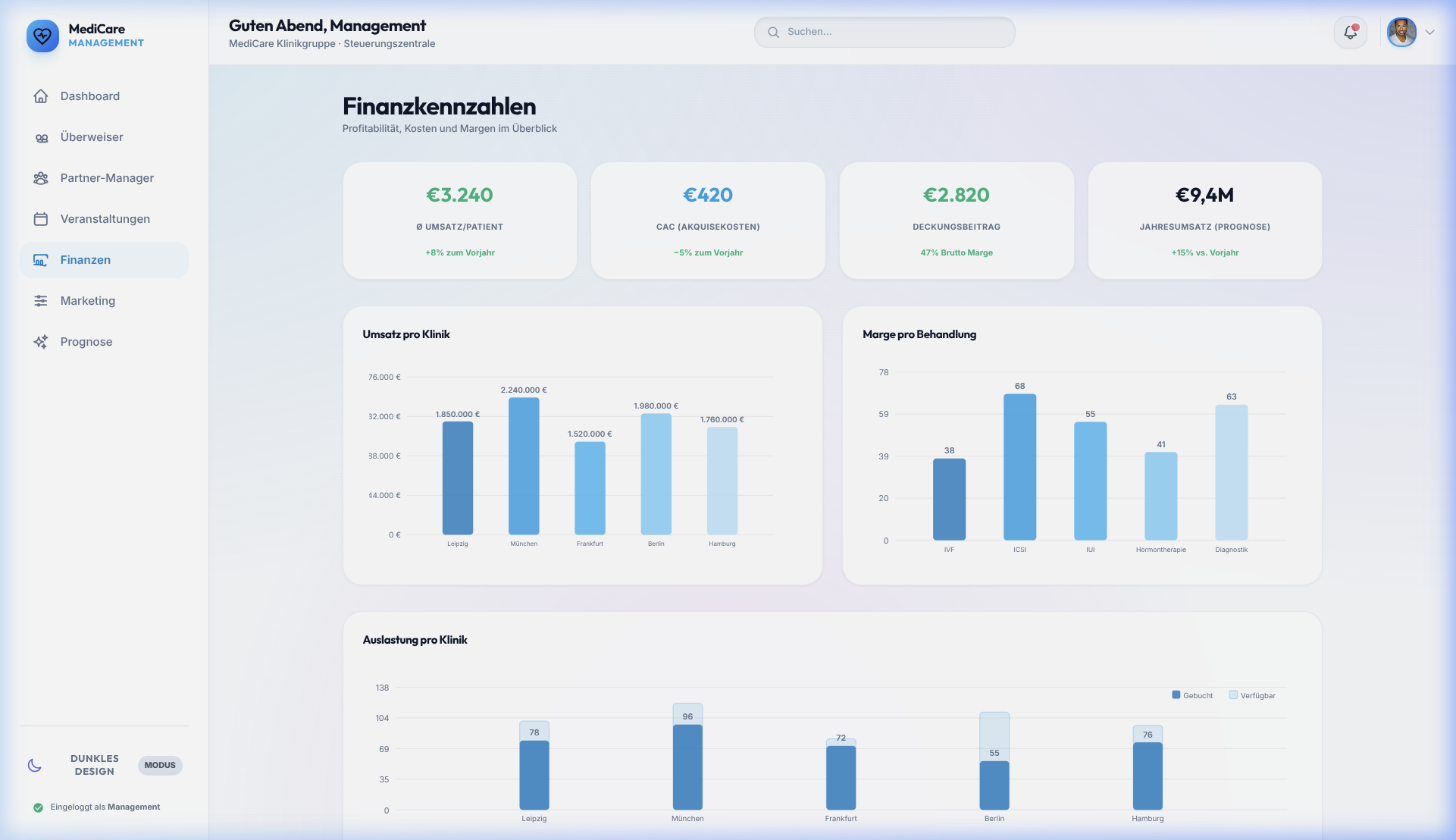Click Frankfurt bar in Umsatz chart
1456x840 pixels.
[x=590, y=488]
